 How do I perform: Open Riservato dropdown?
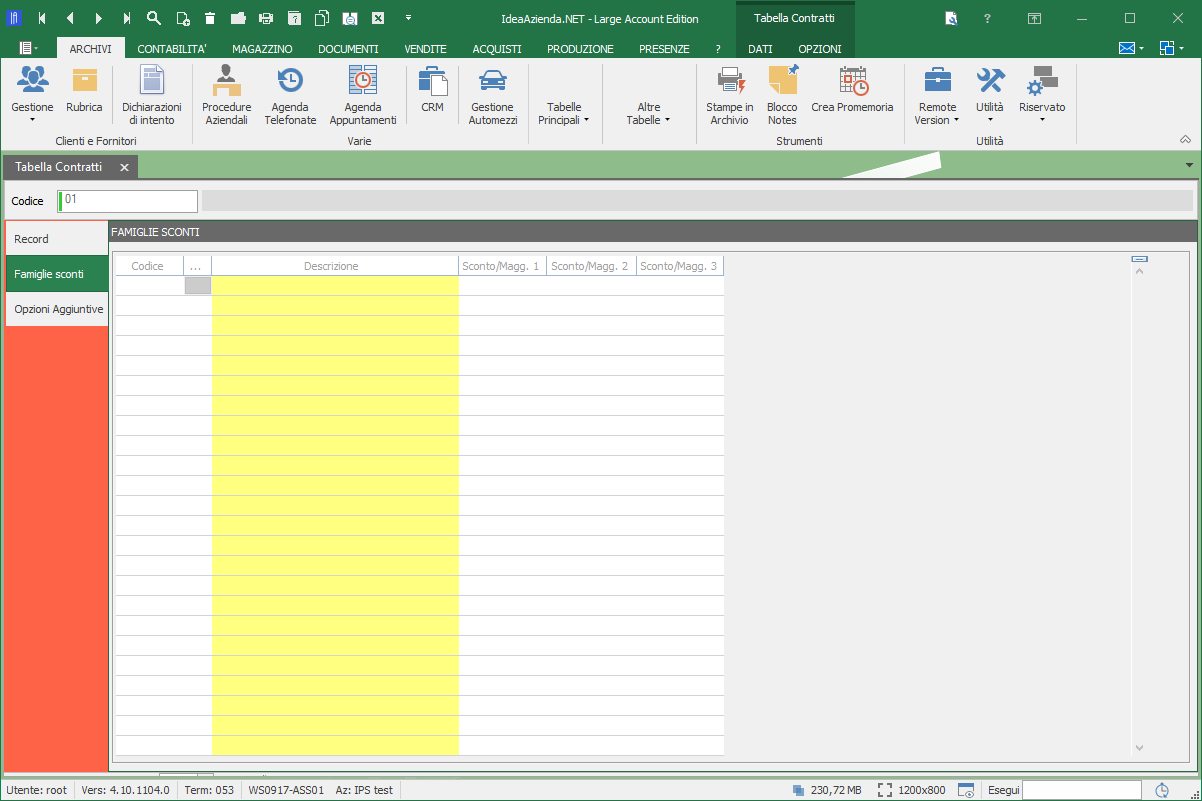1042,95
